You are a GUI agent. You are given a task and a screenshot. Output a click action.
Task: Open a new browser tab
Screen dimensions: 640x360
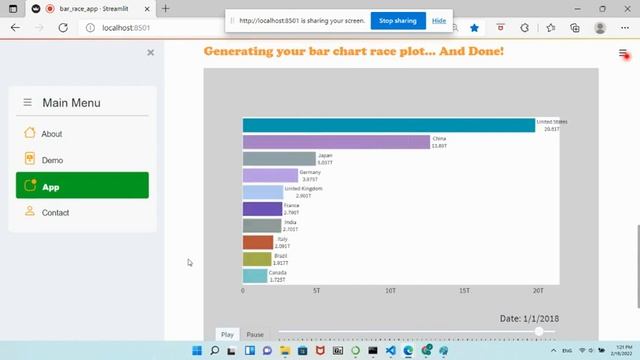pyautogui.click(x=165, y=9)
